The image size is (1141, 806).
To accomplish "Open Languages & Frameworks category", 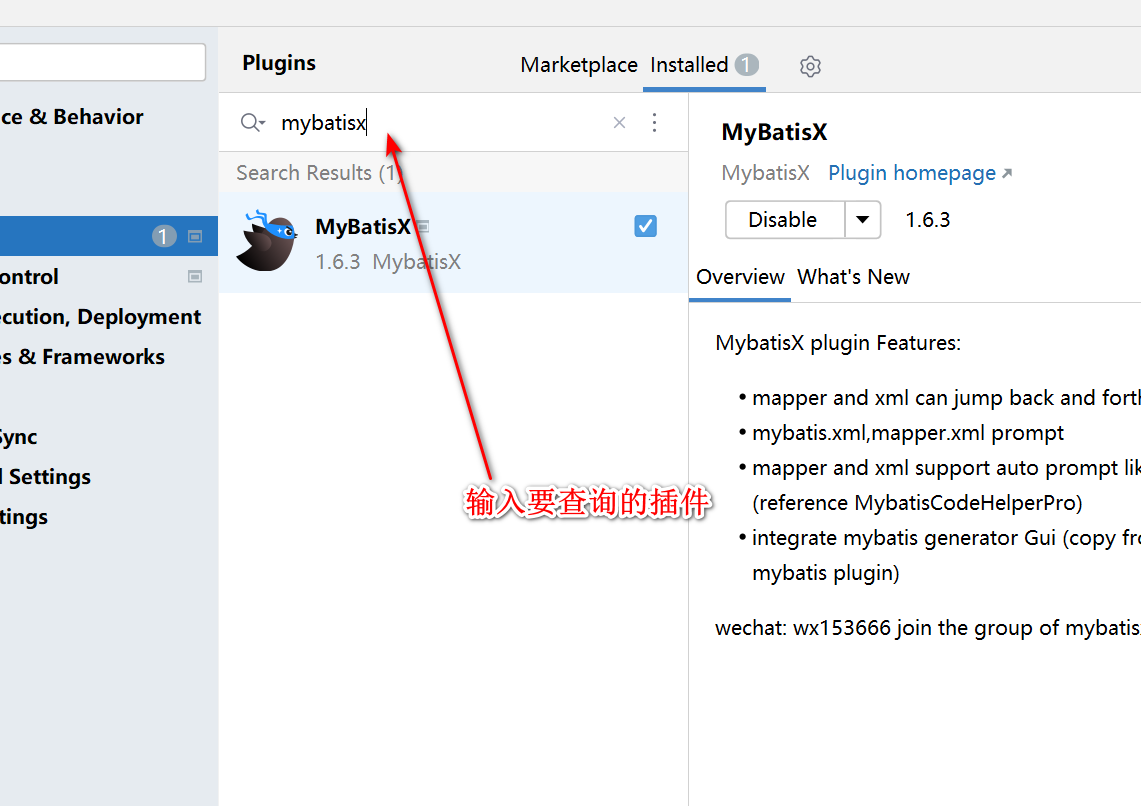I will [x=82, y=357].
